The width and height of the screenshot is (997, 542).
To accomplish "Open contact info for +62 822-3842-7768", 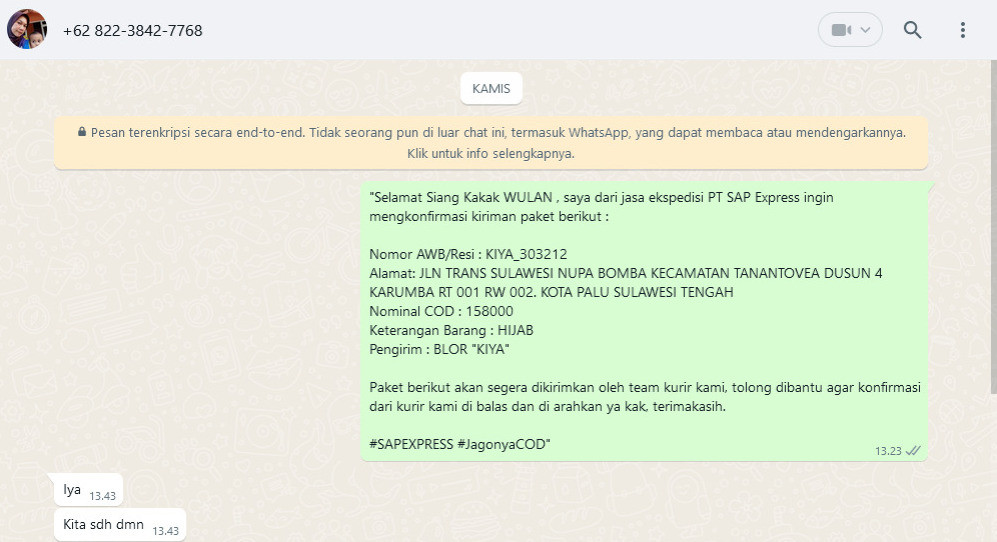I will click(x=132, y=31).
